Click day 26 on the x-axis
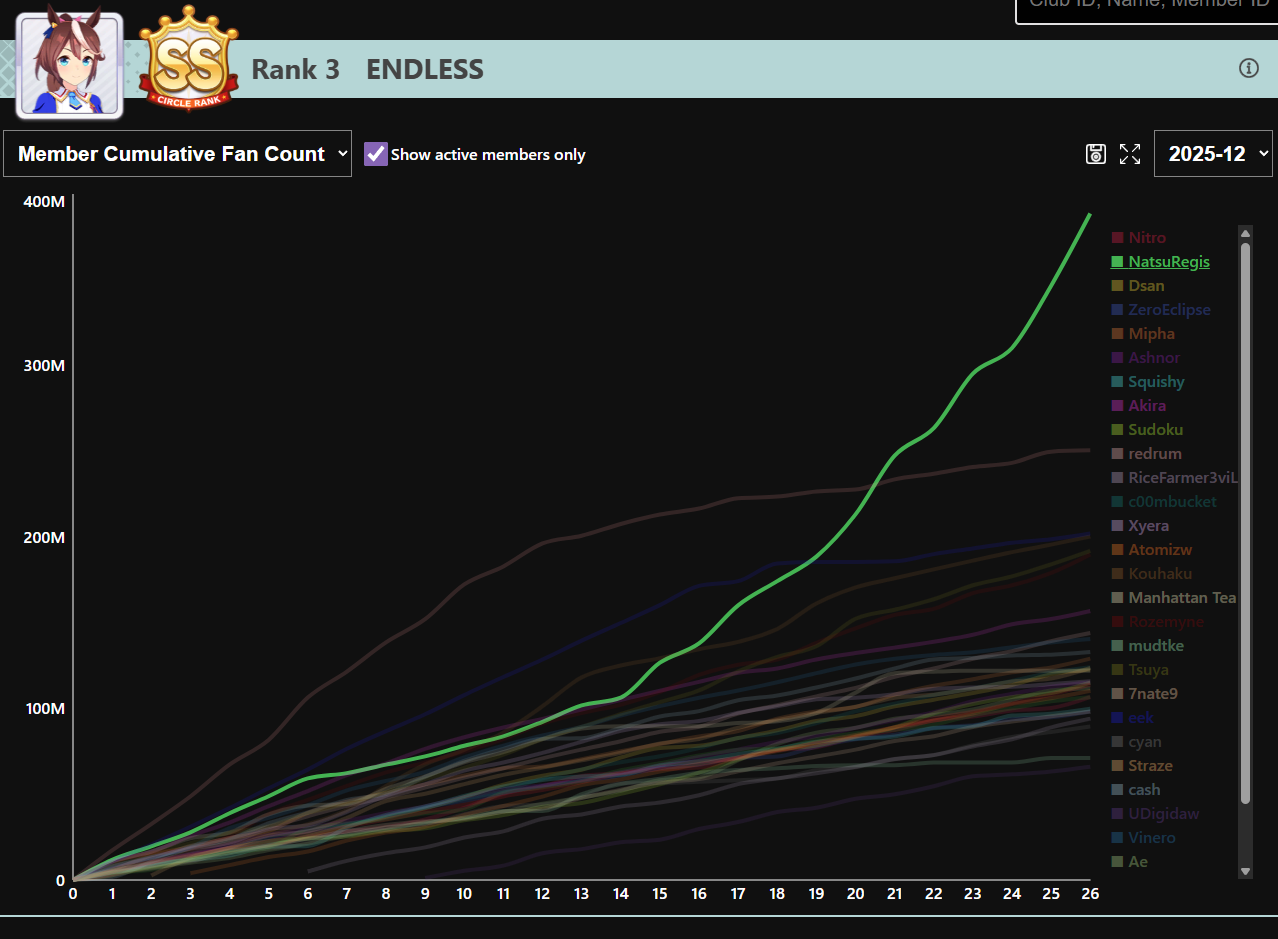This screenshot has height=939, width=1278. pyautogui.click(x=1090, y=893)
